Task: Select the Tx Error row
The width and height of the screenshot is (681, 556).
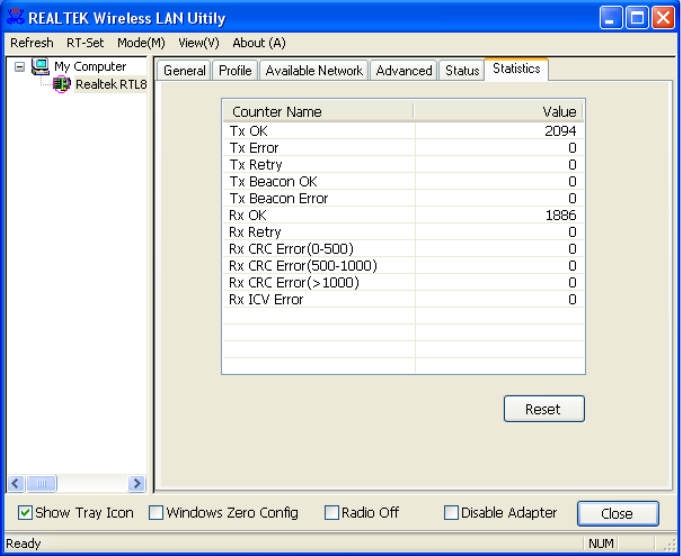Action: [403, 148]
